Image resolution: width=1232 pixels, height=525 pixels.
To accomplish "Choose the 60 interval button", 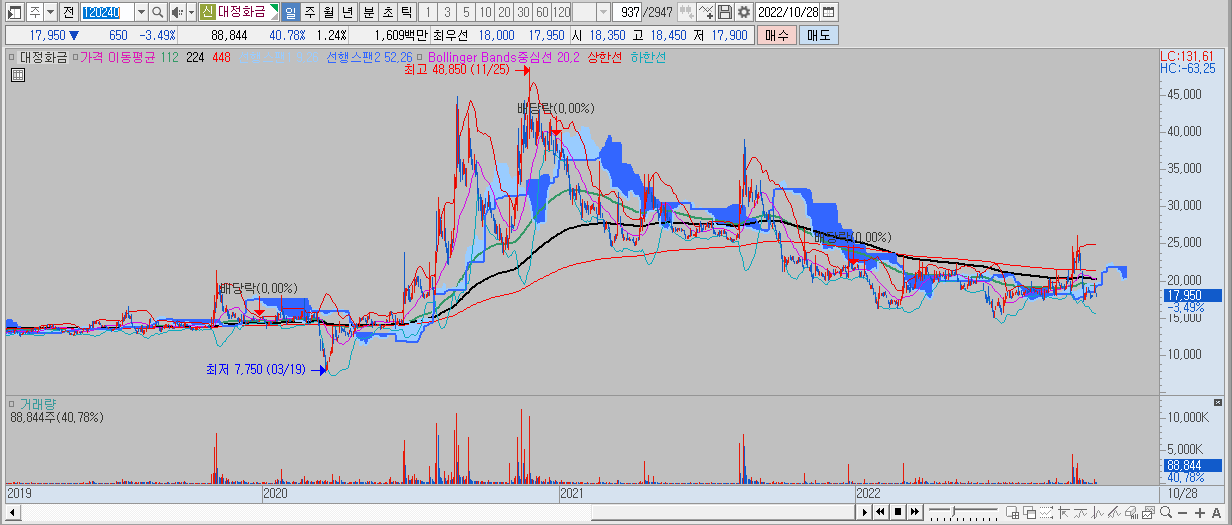I will (541, 12).
